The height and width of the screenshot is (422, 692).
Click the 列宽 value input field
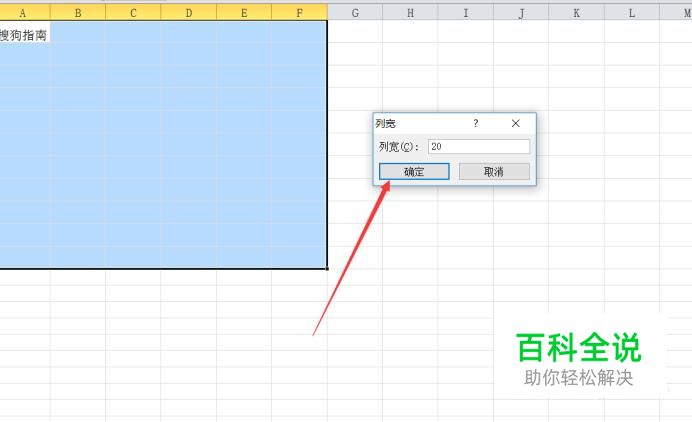point(478,147)
